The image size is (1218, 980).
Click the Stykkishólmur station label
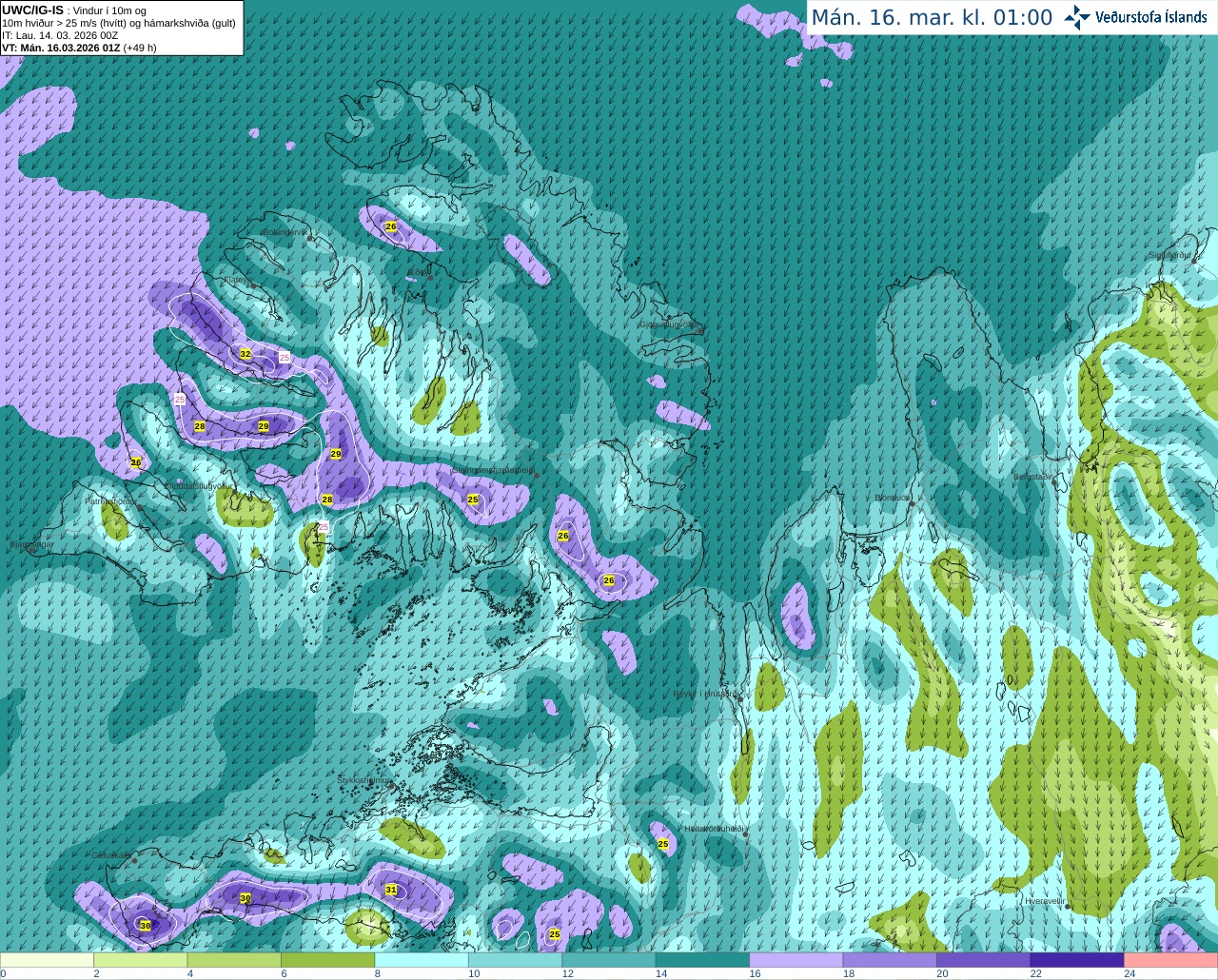click(x=364, y=780)
